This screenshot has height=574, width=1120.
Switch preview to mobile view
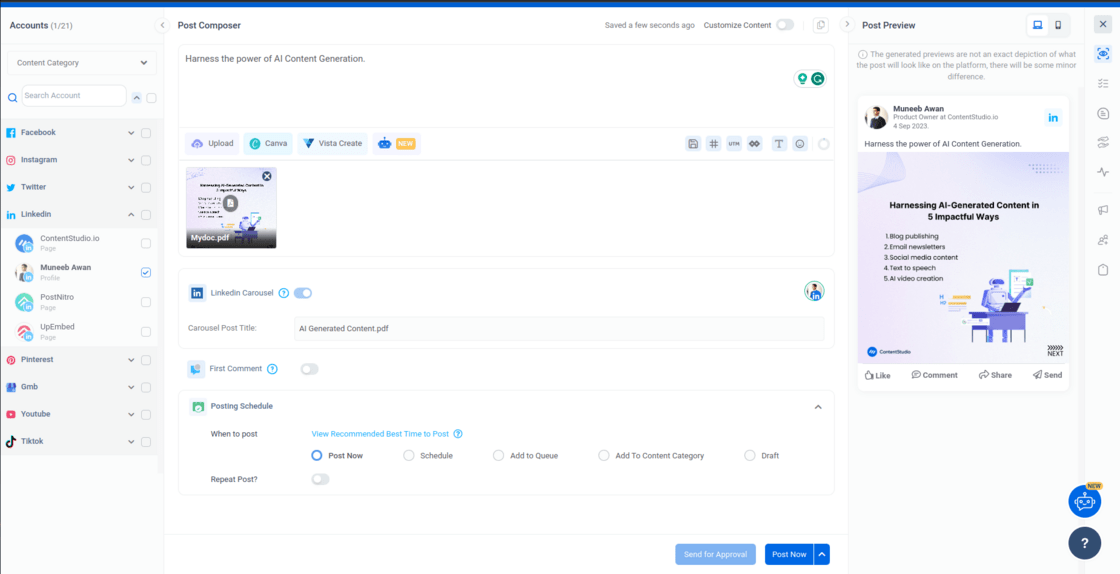click(x=1059, y=25)
